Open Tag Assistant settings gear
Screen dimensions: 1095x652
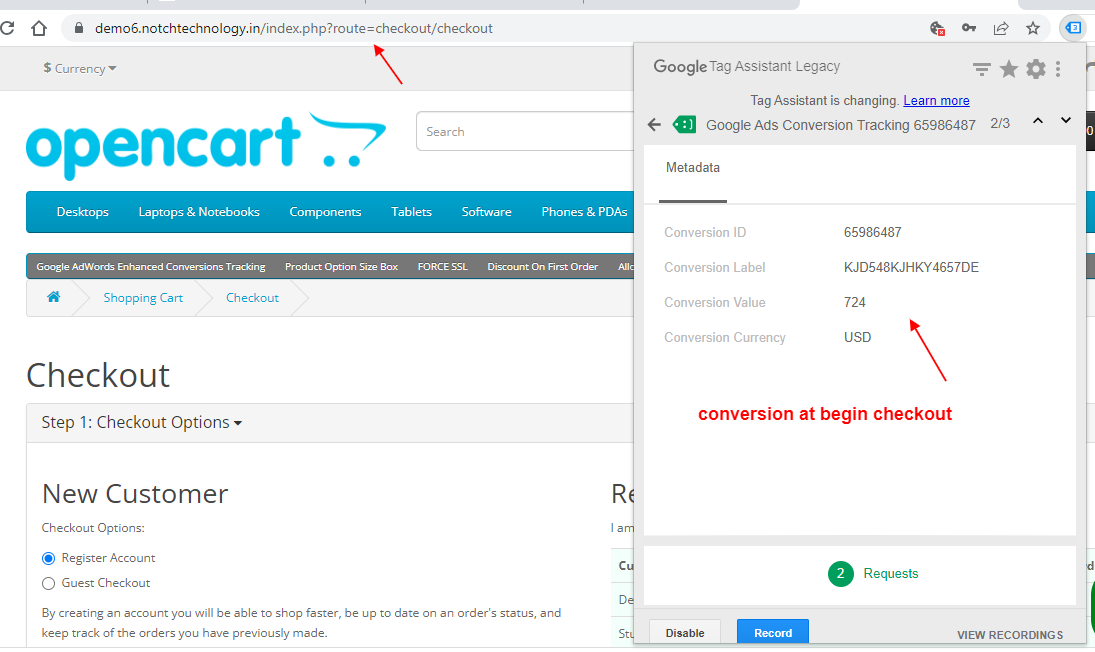click(x=1035, y=68)
